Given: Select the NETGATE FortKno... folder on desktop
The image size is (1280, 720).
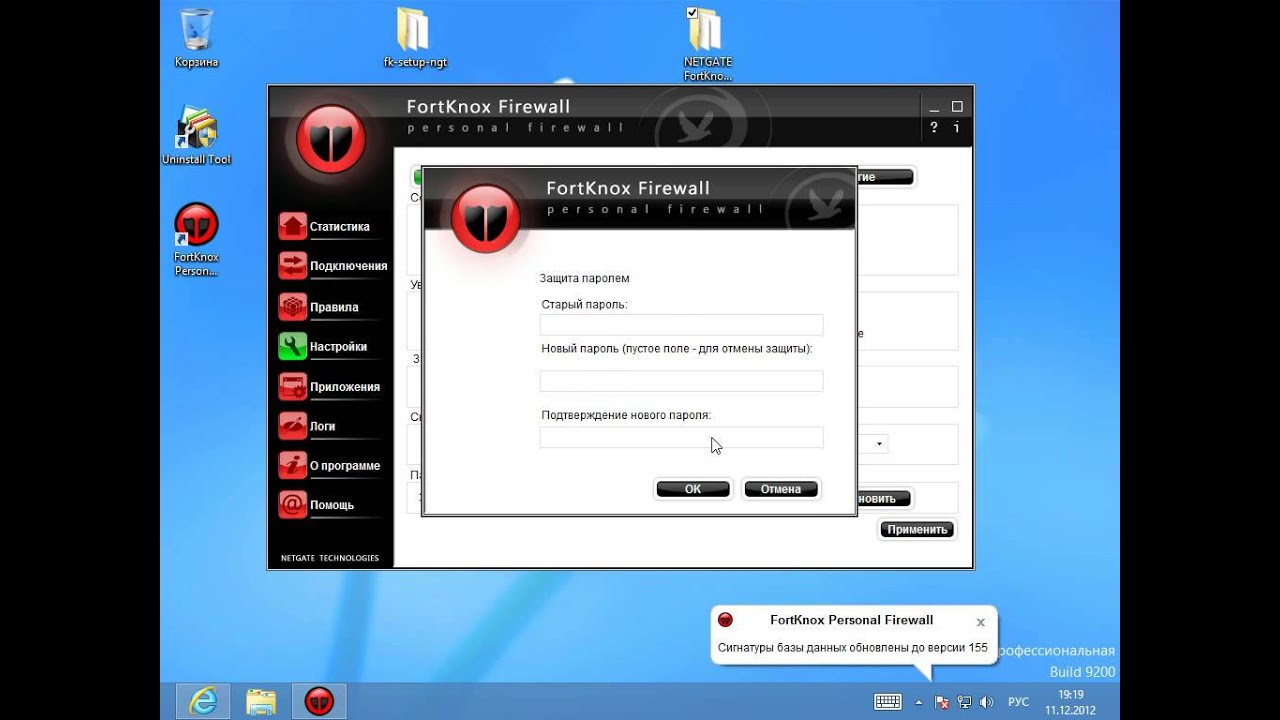Looking at the screenshot, I should tap(707, 44).
